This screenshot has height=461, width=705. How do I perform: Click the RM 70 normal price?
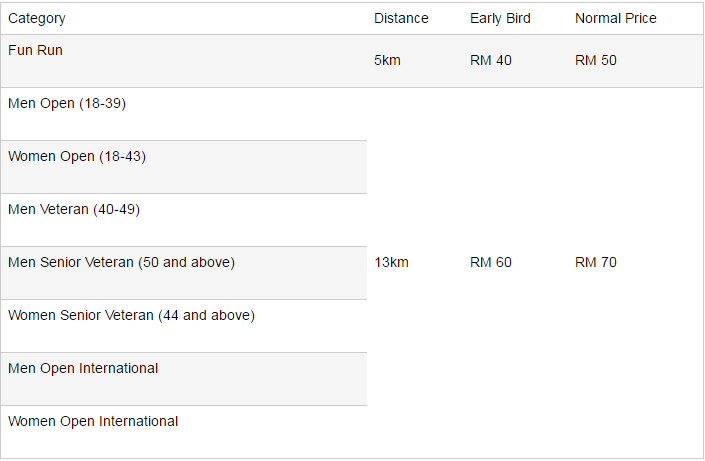click(596, 262)
